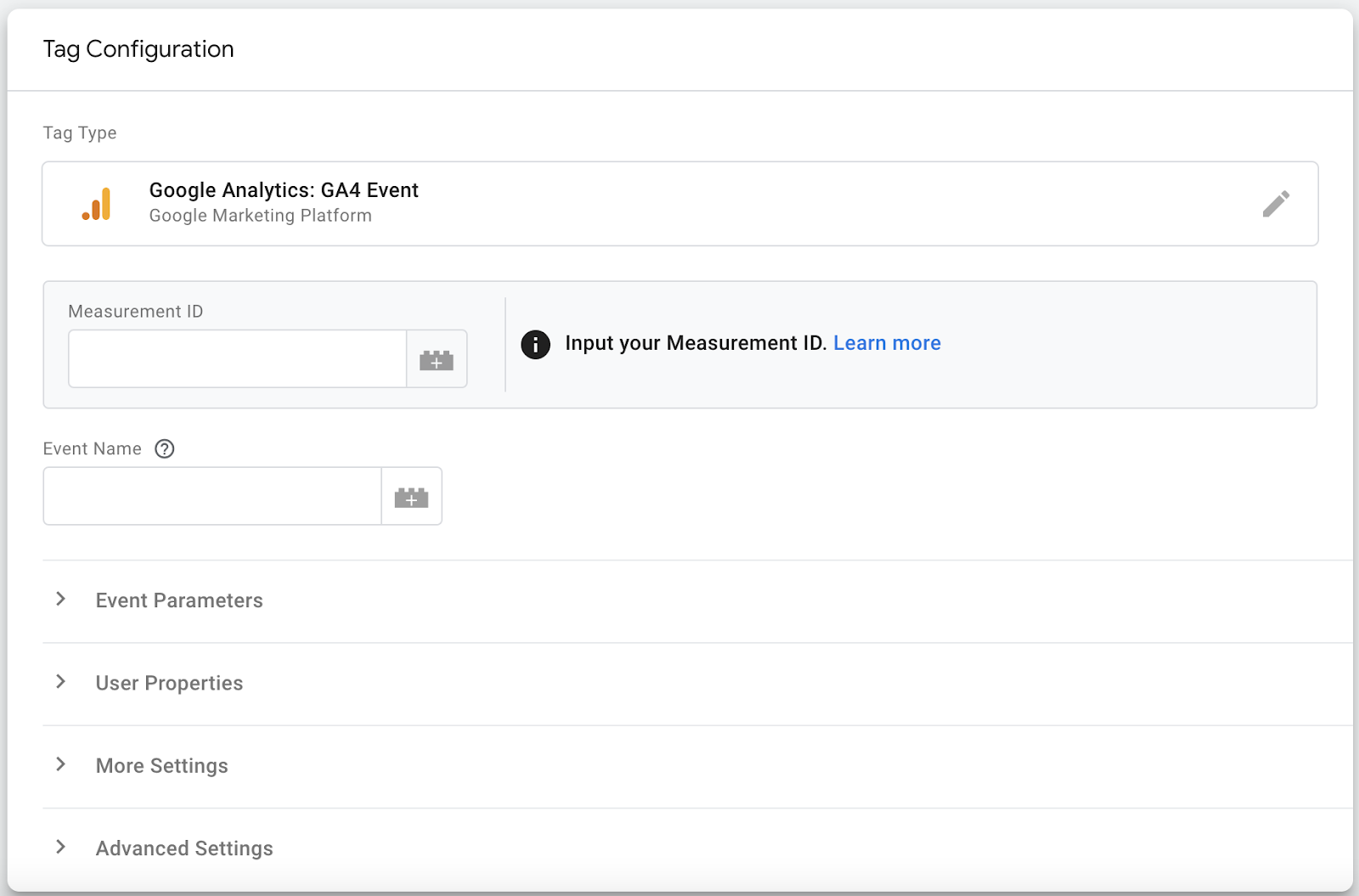Screen dimensions: 1359x896
Task: Open the Learn more link
Action: pyautogui.click(x=887, y=343)
